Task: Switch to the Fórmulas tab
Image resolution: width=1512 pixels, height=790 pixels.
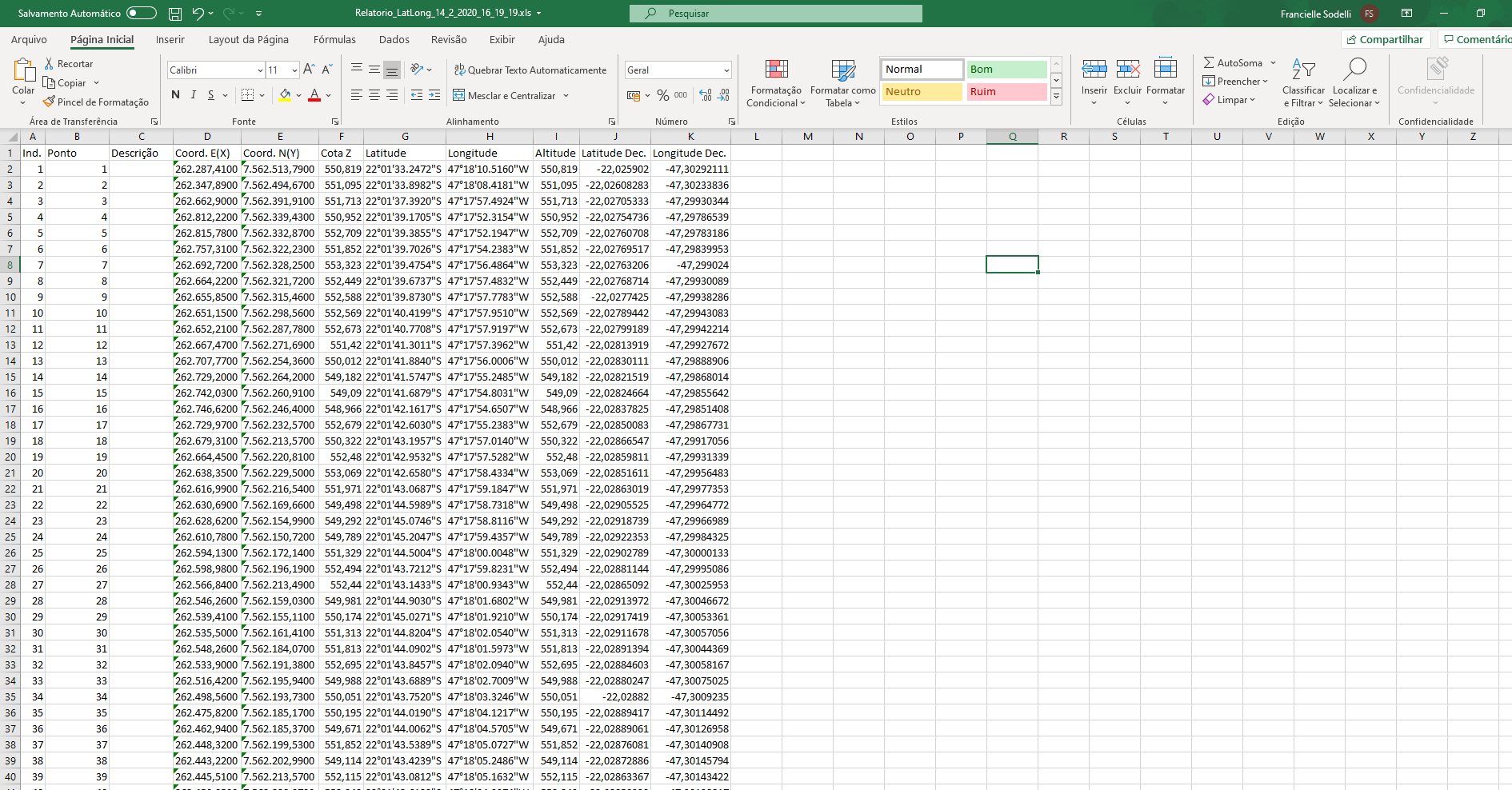Action: (334, 39)
